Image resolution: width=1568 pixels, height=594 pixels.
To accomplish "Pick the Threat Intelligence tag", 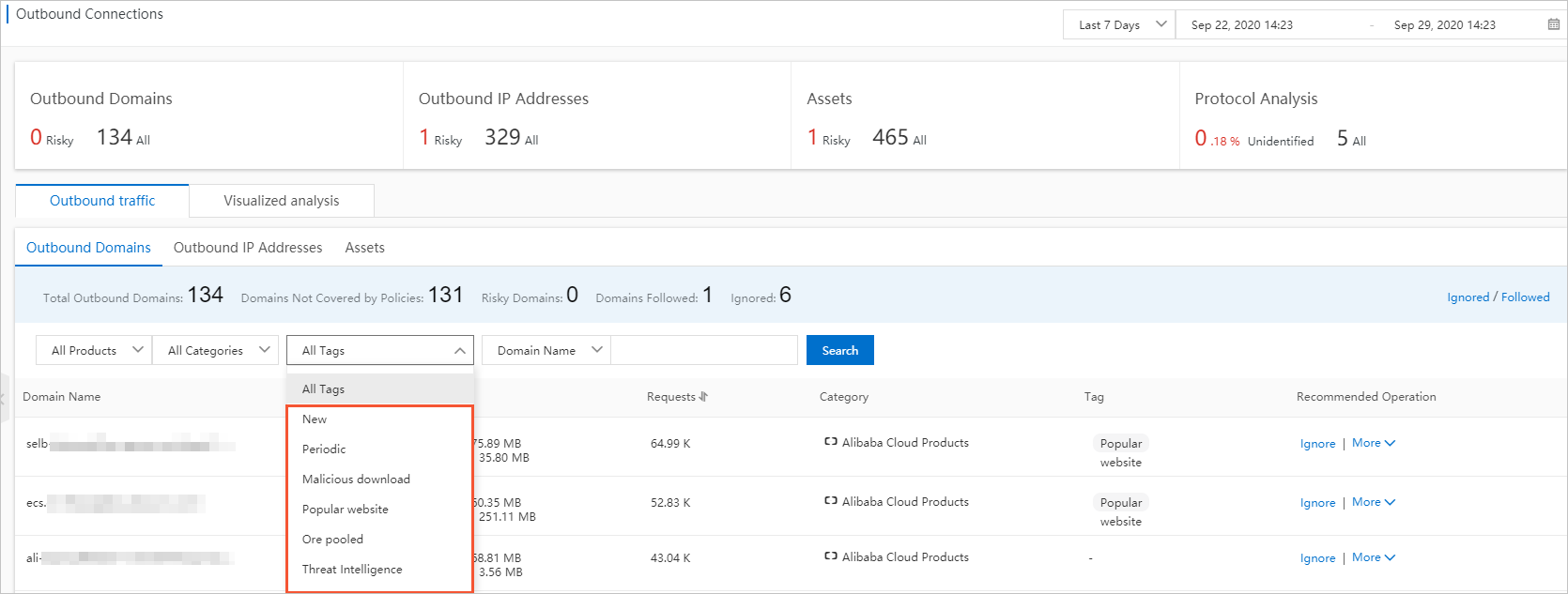I will (x=380, y=570).
